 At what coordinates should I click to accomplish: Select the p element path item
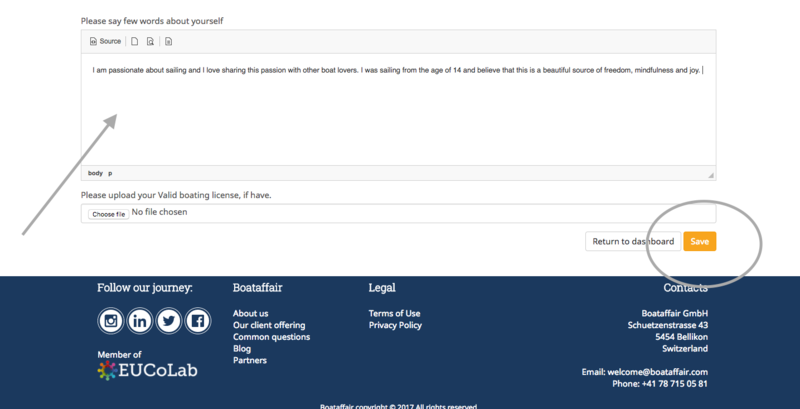click(x=110, y=173)
